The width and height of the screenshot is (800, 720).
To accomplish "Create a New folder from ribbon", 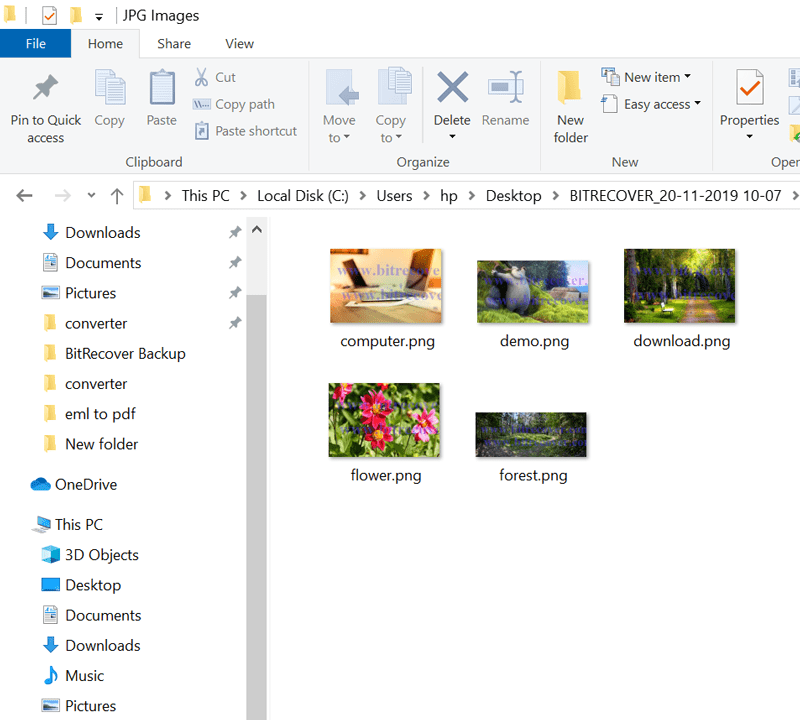I will pyautogui.click(x=570, y=106).
